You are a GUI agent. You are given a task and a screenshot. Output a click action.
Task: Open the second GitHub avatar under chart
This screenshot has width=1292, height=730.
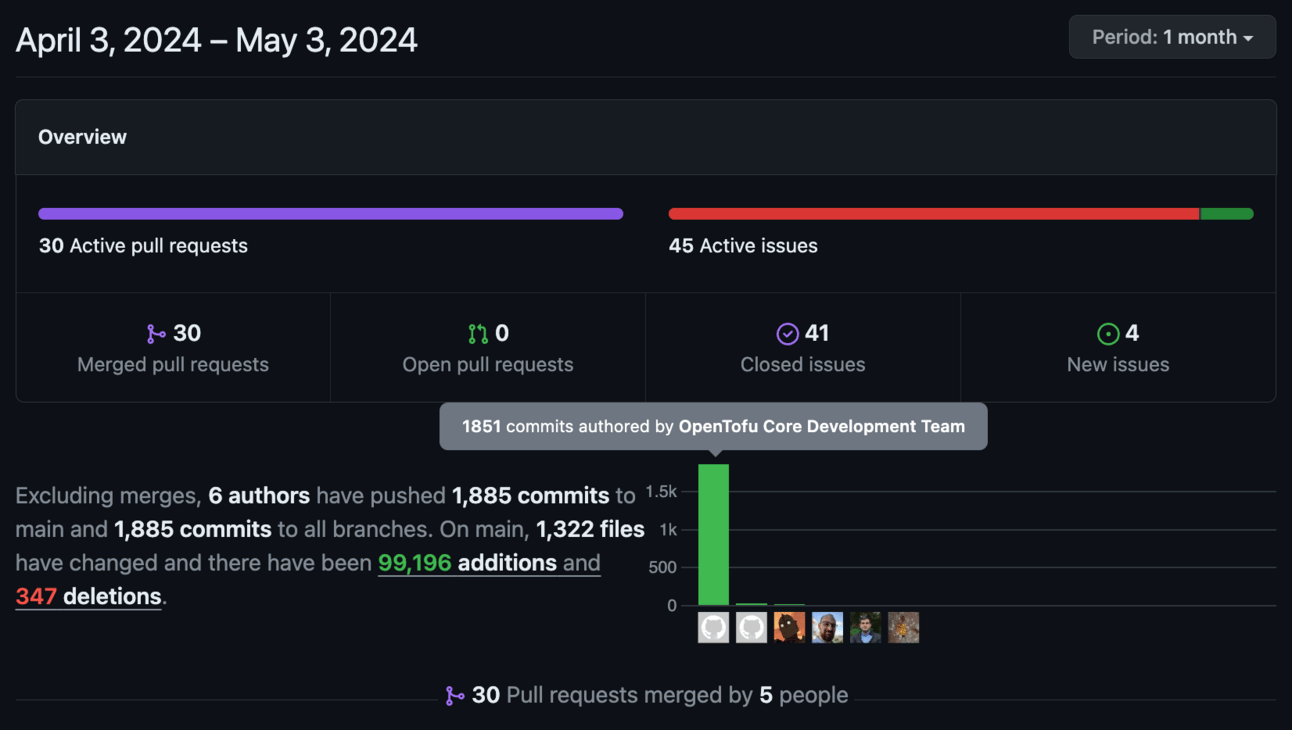click(x=751, y=628)
